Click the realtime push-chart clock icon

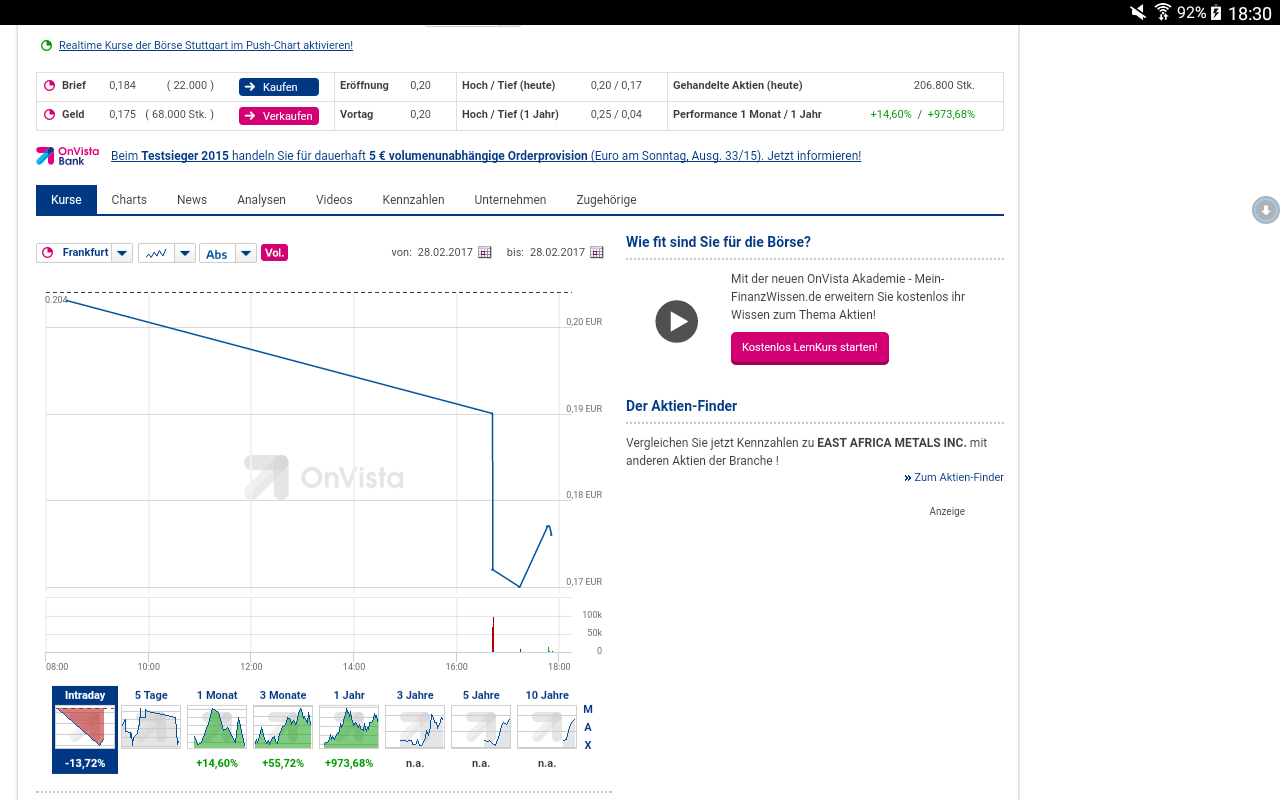[46, 45]
